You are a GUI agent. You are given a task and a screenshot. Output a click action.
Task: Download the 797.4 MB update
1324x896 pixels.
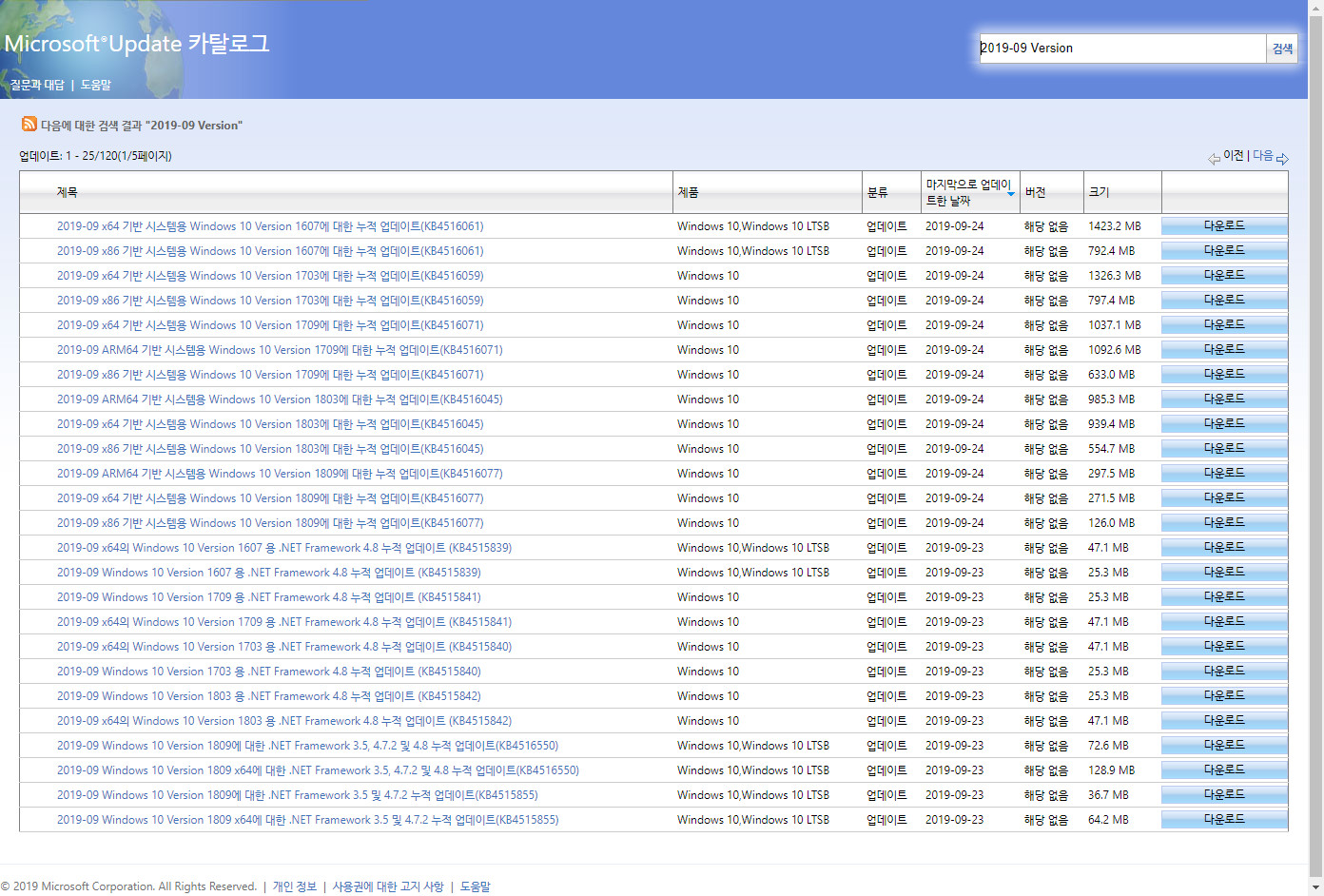(1224, 301)
